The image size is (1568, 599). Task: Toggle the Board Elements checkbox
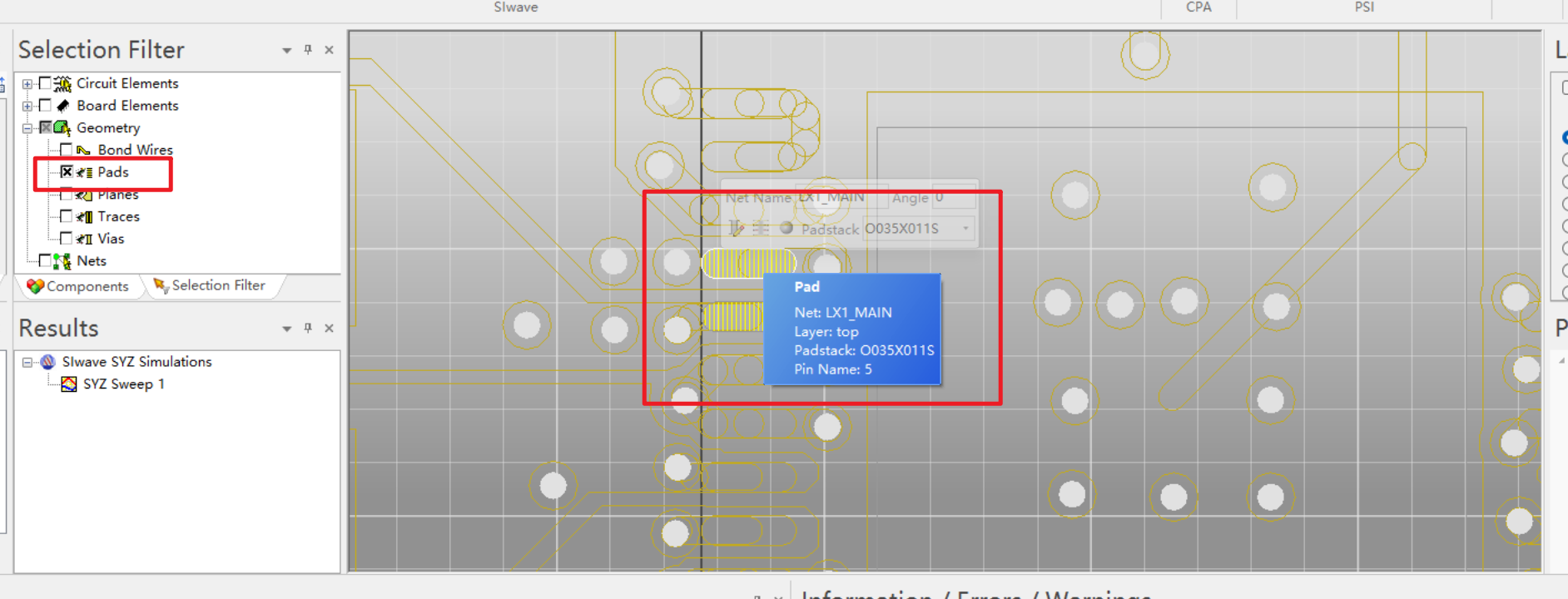coord(45,106)
